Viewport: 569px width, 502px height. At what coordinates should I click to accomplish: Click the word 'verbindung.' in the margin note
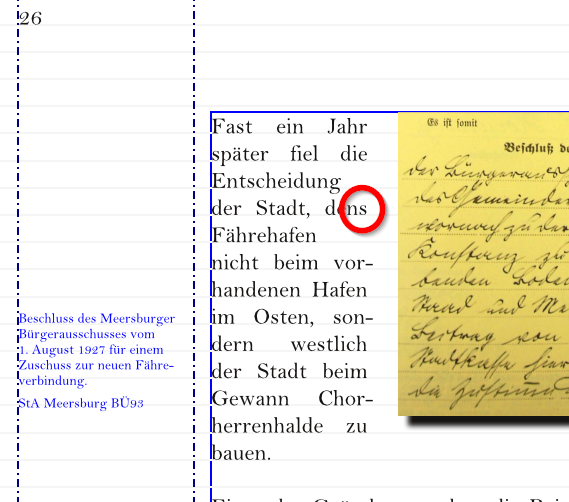coord(53,381)
